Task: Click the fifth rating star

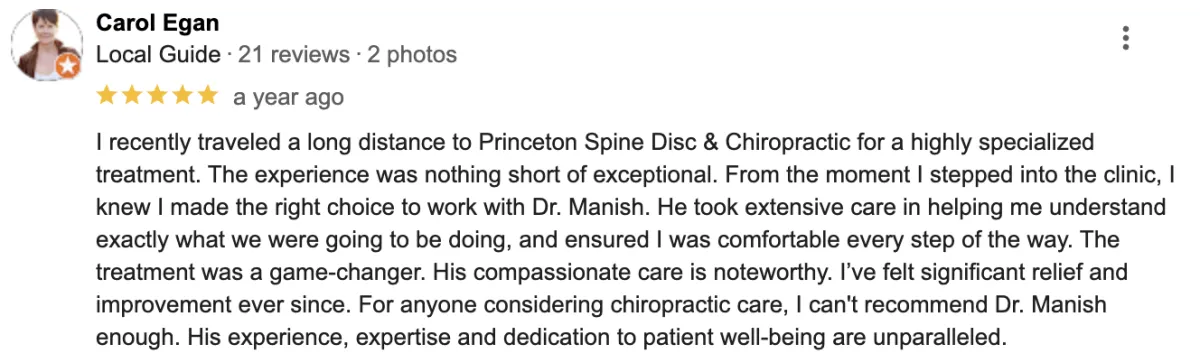Action: coord(206,96)
